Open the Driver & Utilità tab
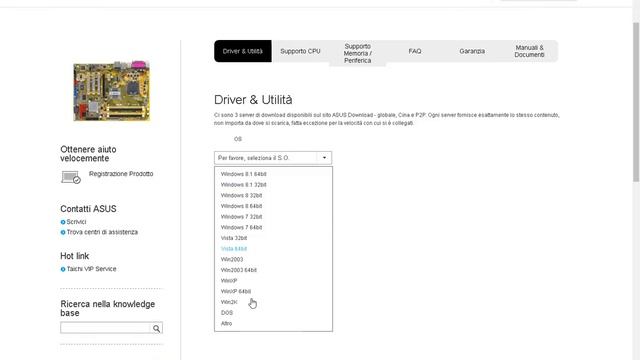The image size is (640, 360). (x=243, y=51)
